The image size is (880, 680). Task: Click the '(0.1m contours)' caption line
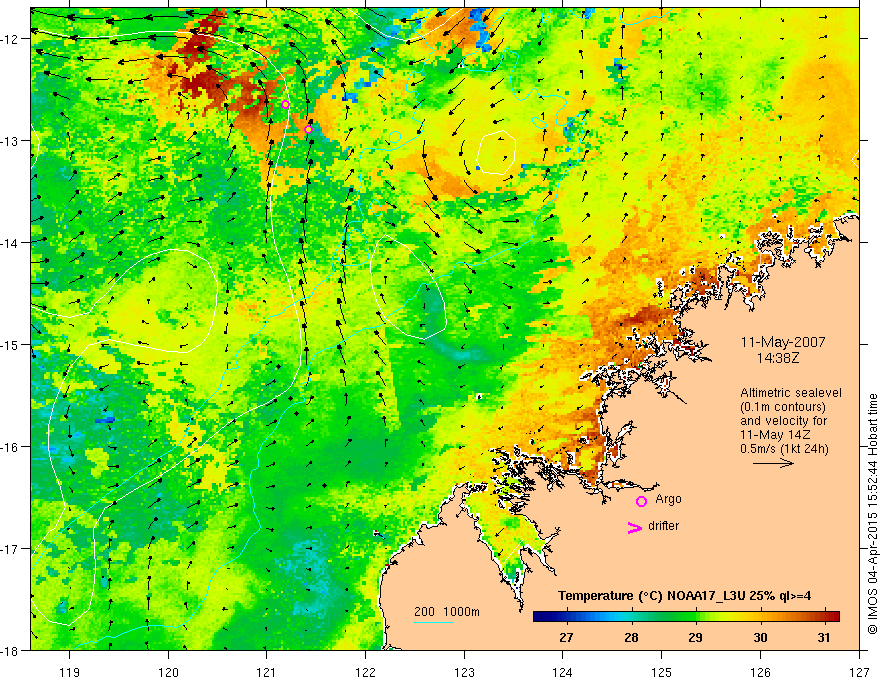[783, 407]
